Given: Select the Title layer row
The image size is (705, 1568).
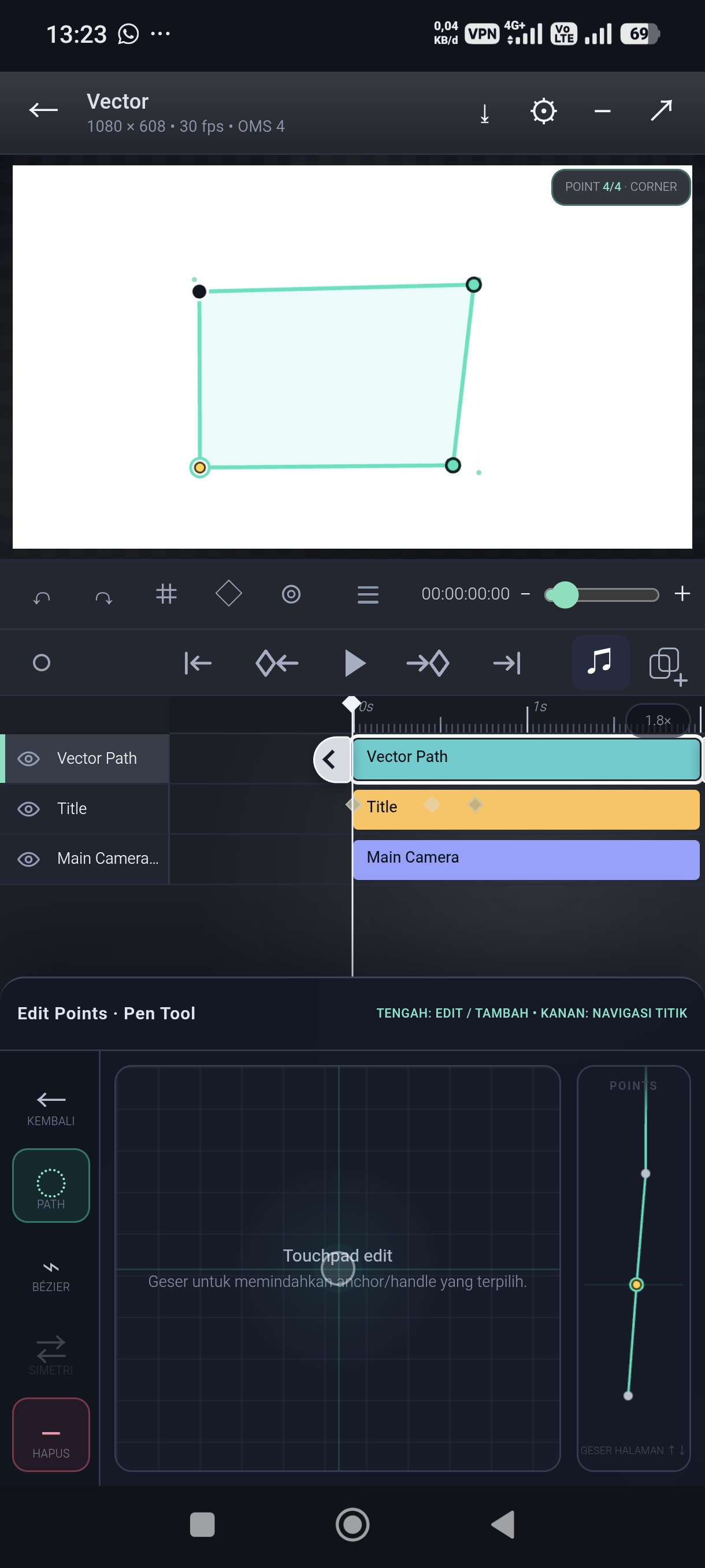Looking at the screenshot, I should pyautogui.click(x=85, y=808).
